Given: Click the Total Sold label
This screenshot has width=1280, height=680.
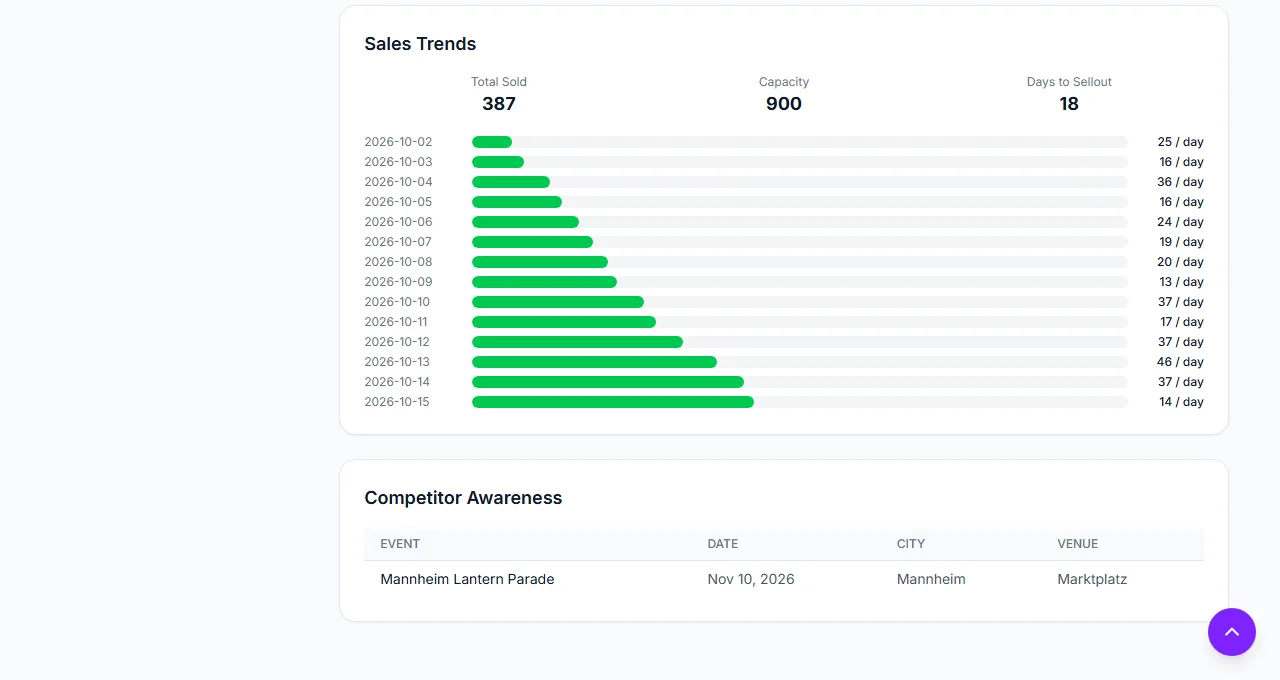Looking at the screenshot, I should tap(499, 82).
